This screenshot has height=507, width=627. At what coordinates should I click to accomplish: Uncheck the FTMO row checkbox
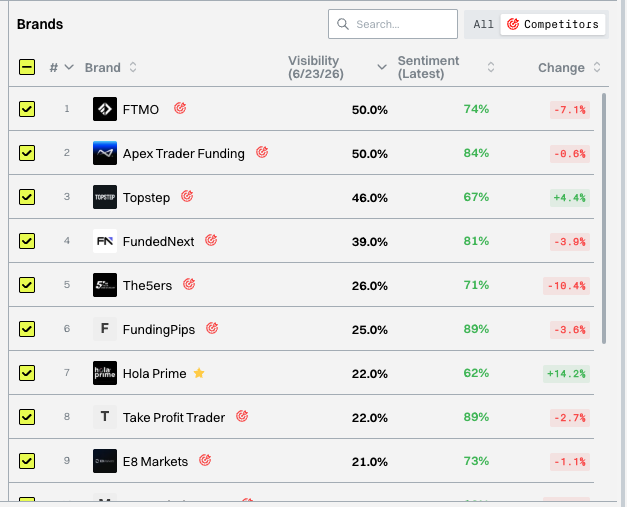(27, 109)
